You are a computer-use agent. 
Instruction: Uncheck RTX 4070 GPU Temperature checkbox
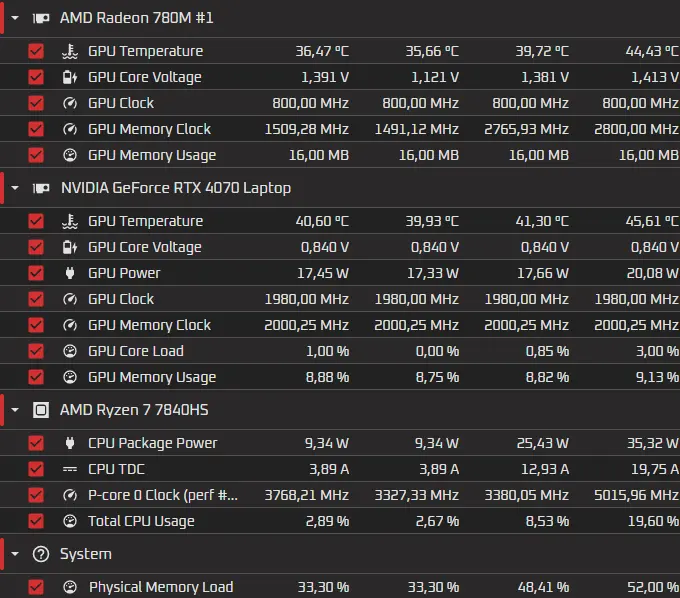tap(36, 221)
